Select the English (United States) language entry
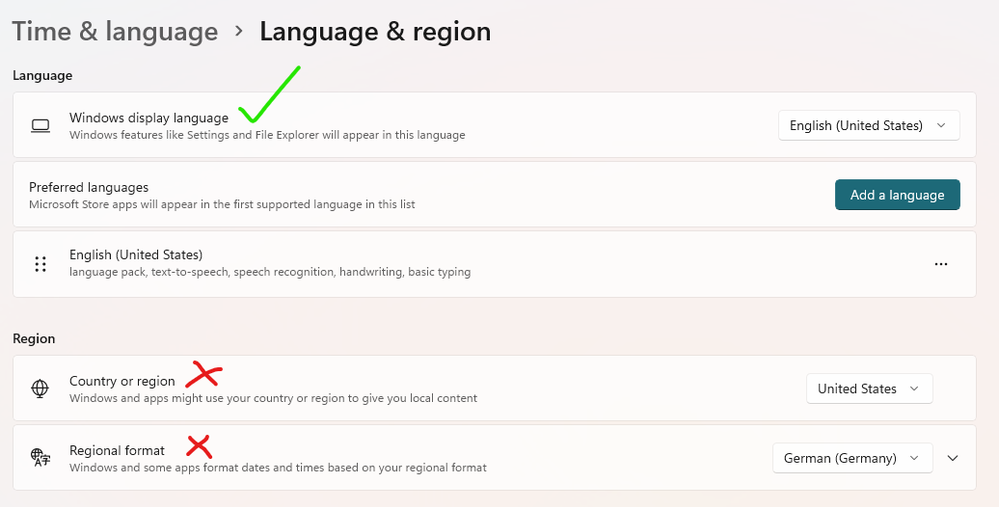Viewport: 999px width, 507px height. click(x=136, y=255)
